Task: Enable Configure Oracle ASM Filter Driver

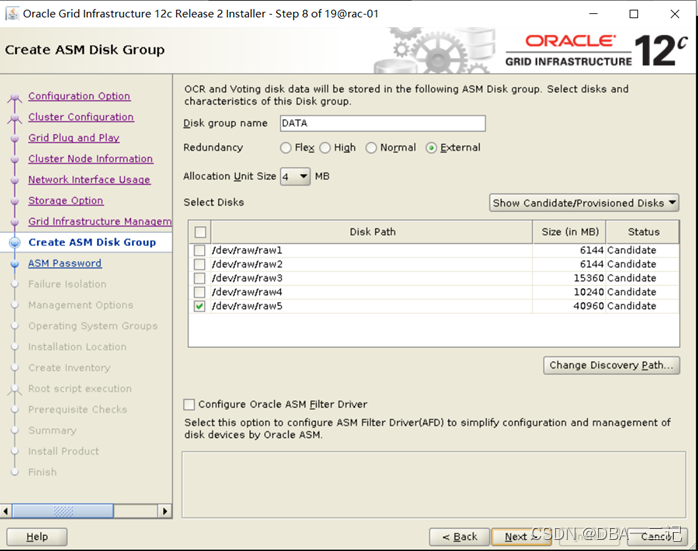Action: pyautogui.click(x=189, y=404)
